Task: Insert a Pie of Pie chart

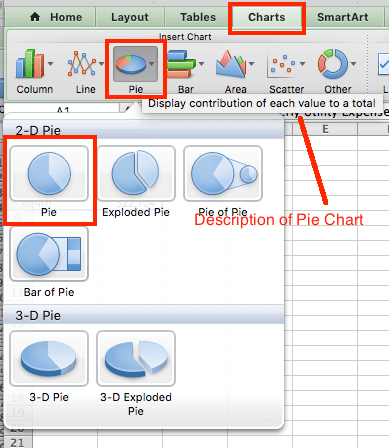Action: (223, 173)
